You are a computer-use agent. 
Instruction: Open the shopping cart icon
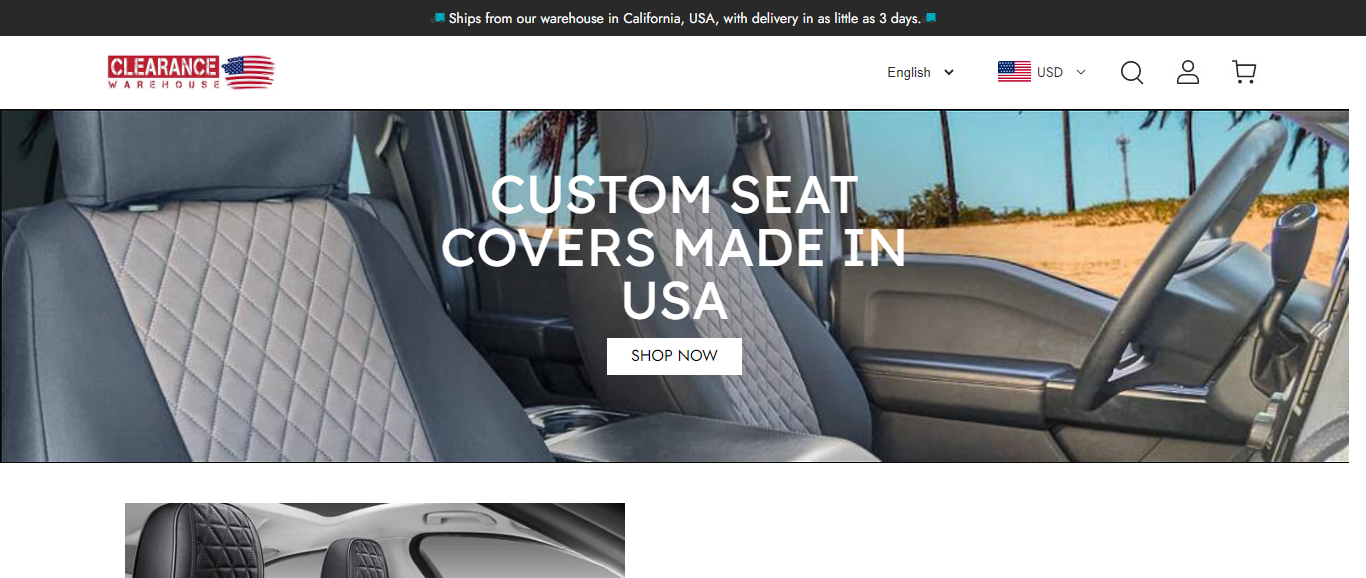(1244, 72)
